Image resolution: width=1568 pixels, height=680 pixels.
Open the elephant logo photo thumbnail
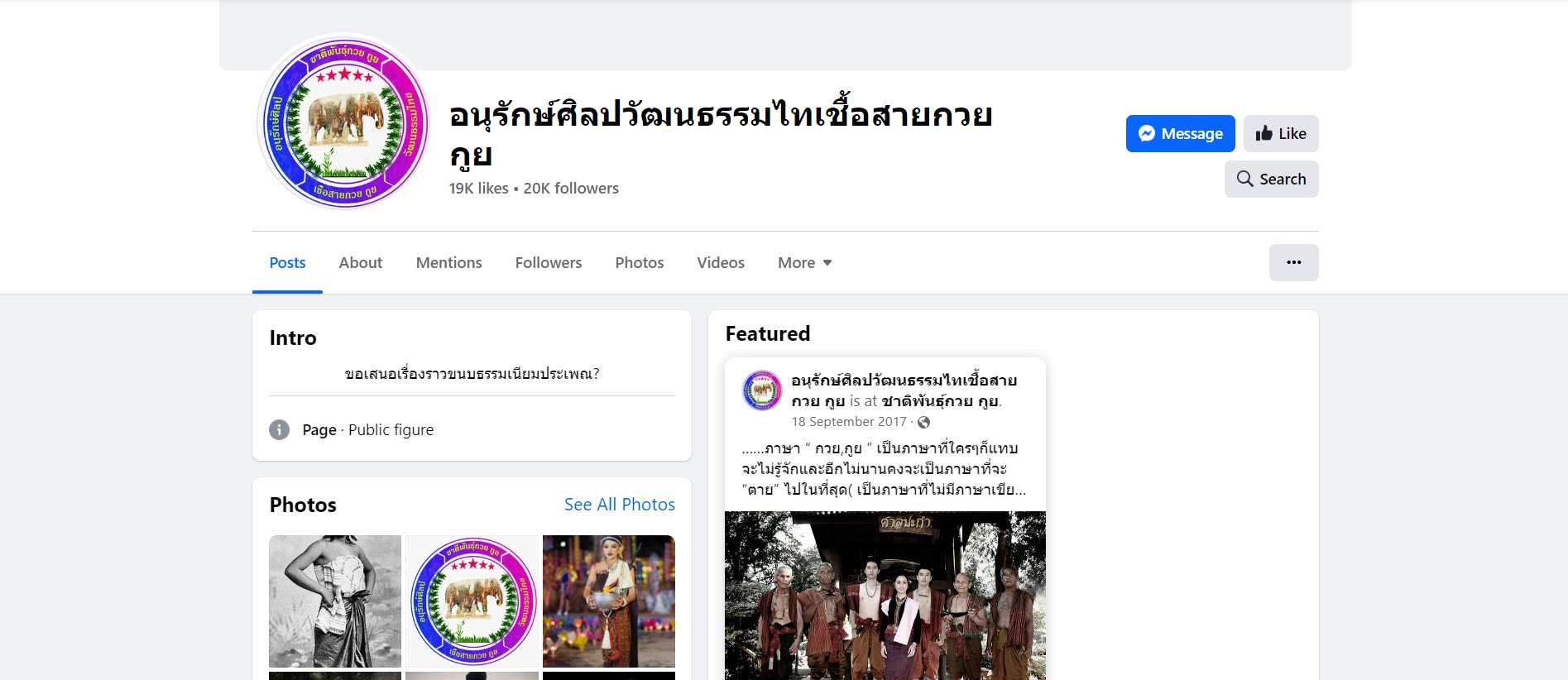(472, 601)
